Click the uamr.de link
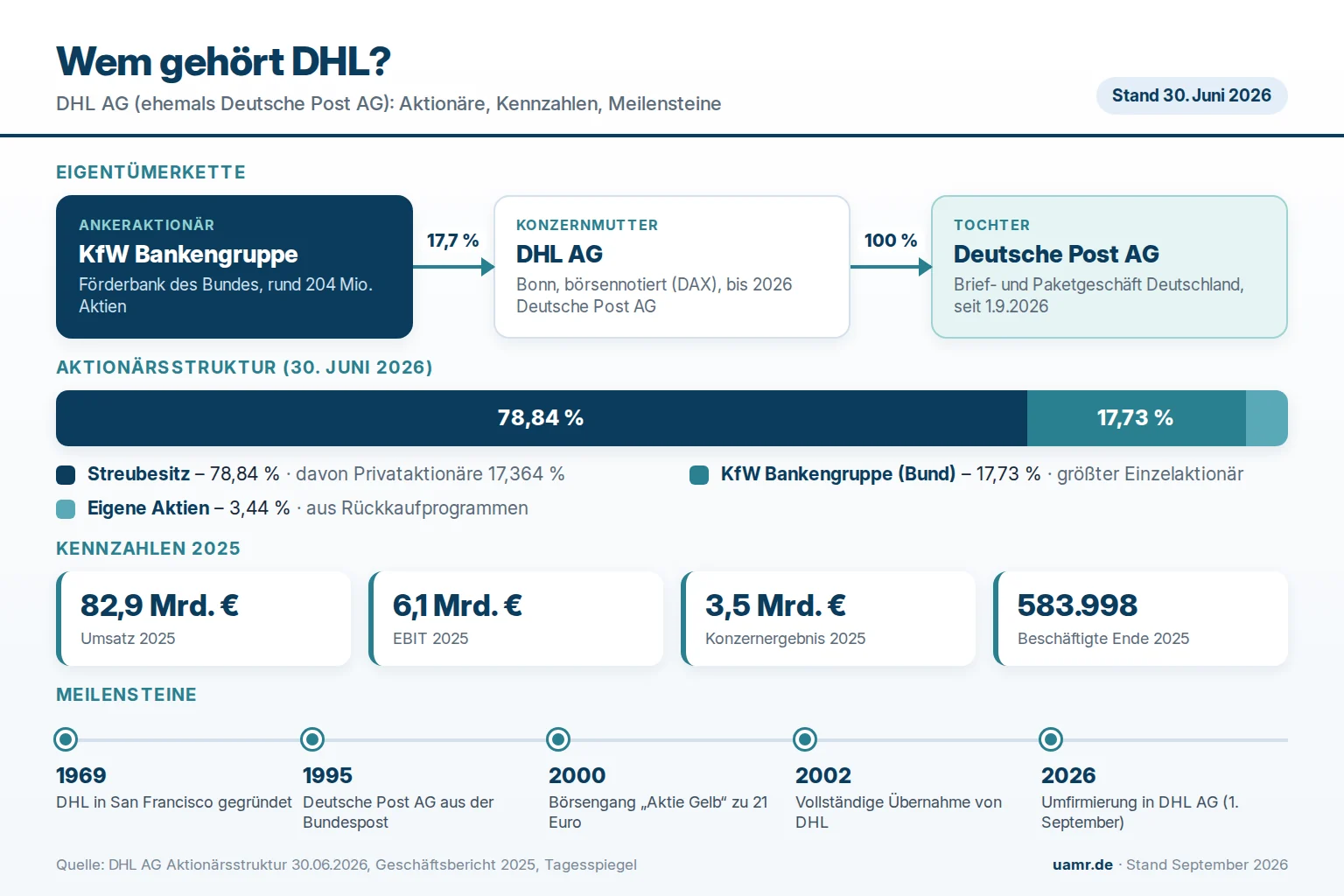 coord(1082,864)
